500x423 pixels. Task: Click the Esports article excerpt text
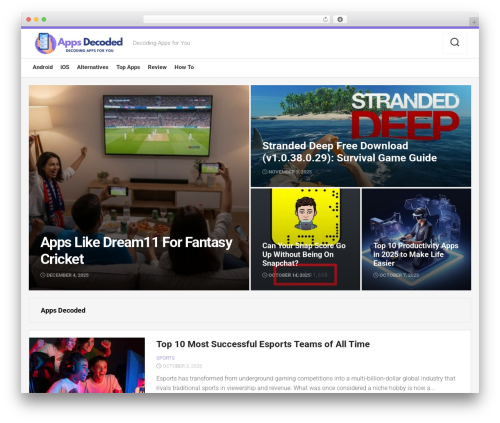[x=306, y=383]
